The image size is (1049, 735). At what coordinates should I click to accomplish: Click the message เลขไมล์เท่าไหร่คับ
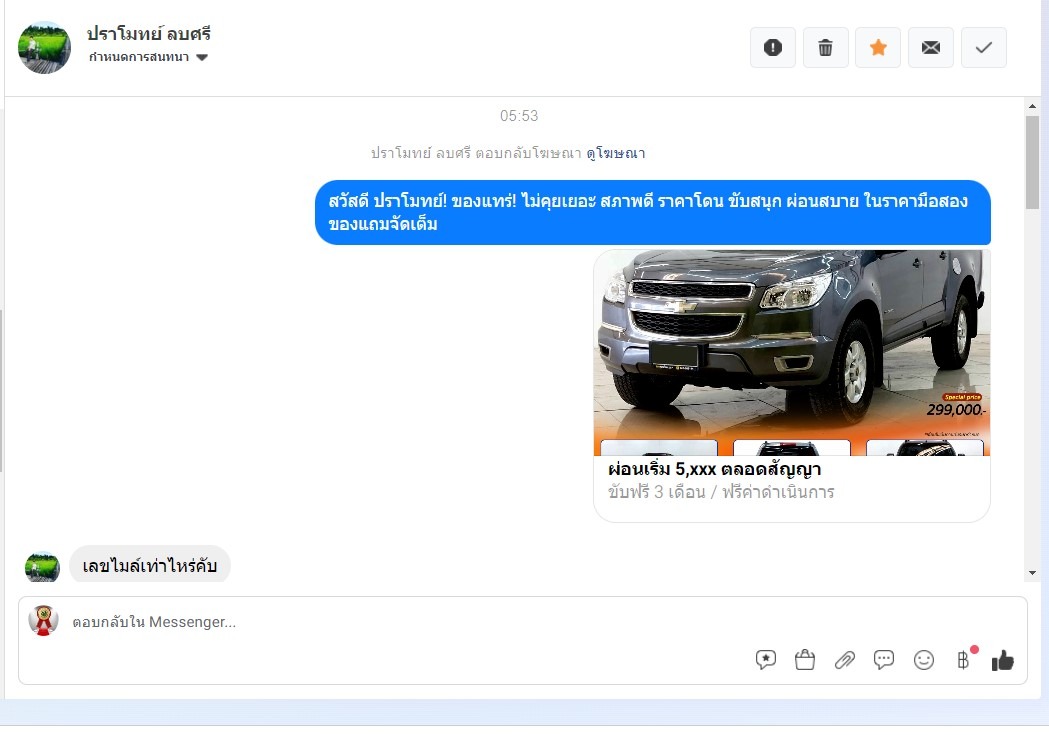point(150,565)
